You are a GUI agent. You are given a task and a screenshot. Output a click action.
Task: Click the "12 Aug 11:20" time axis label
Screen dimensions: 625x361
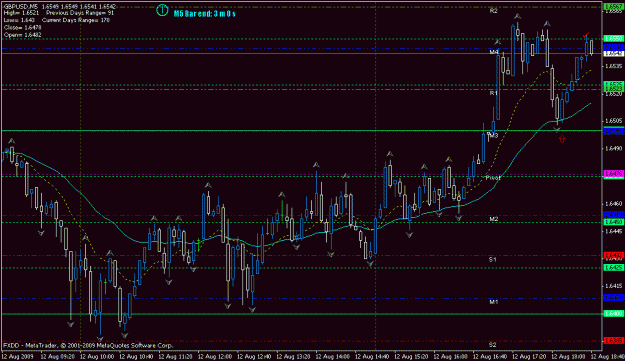[175, 356]
